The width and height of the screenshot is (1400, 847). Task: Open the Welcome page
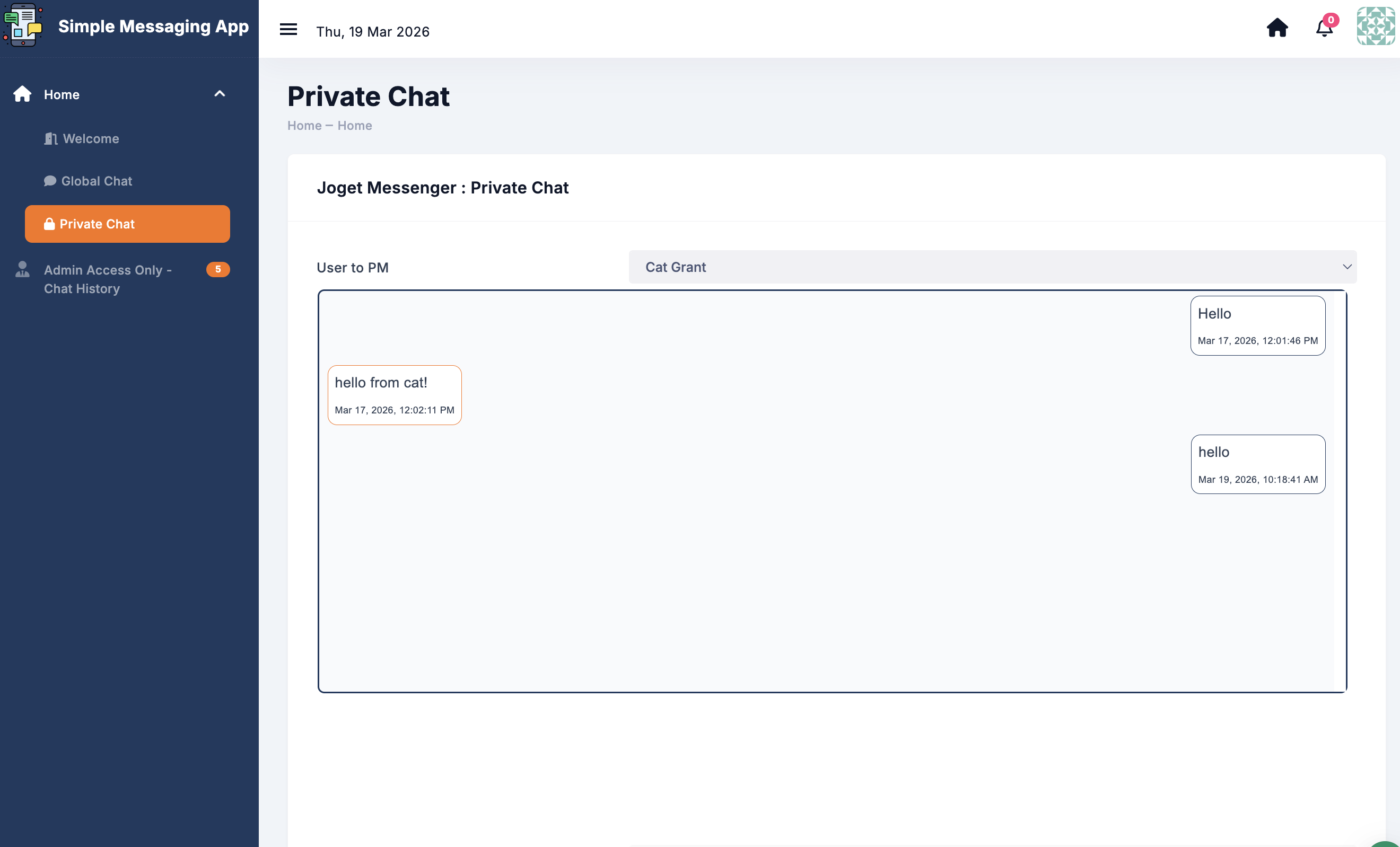[x=91, y=139]
